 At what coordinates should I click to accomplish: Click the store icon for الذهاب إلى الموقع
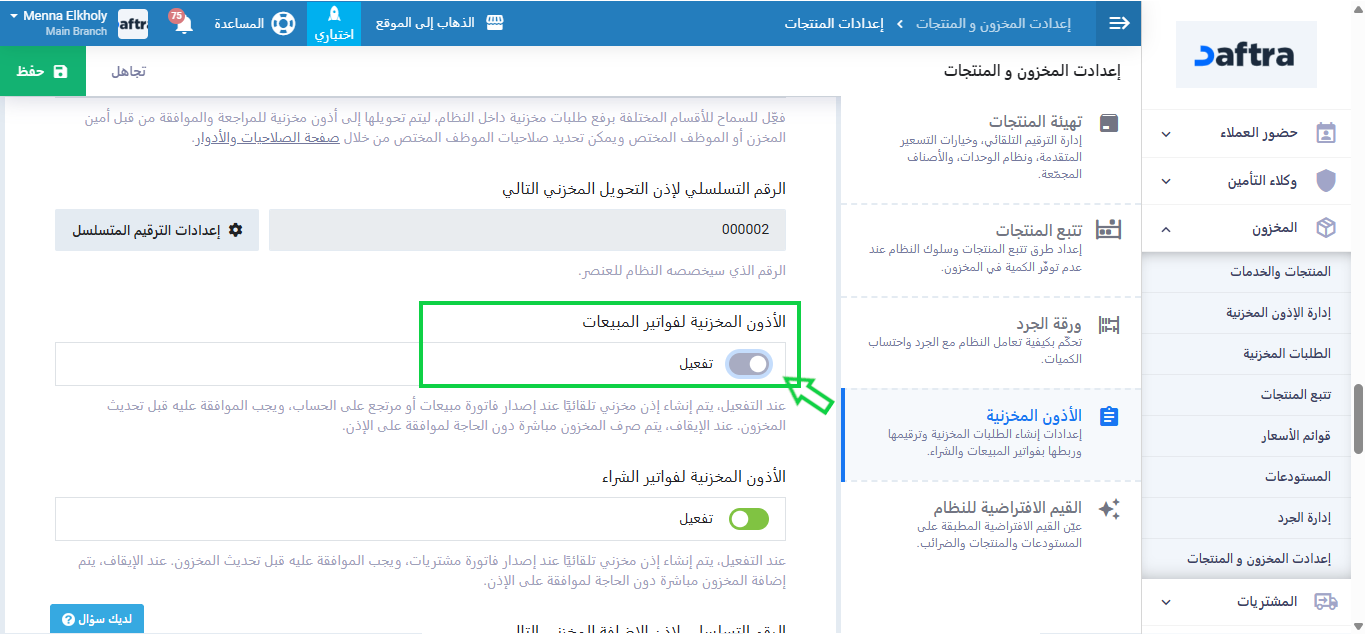coord(495,23)
